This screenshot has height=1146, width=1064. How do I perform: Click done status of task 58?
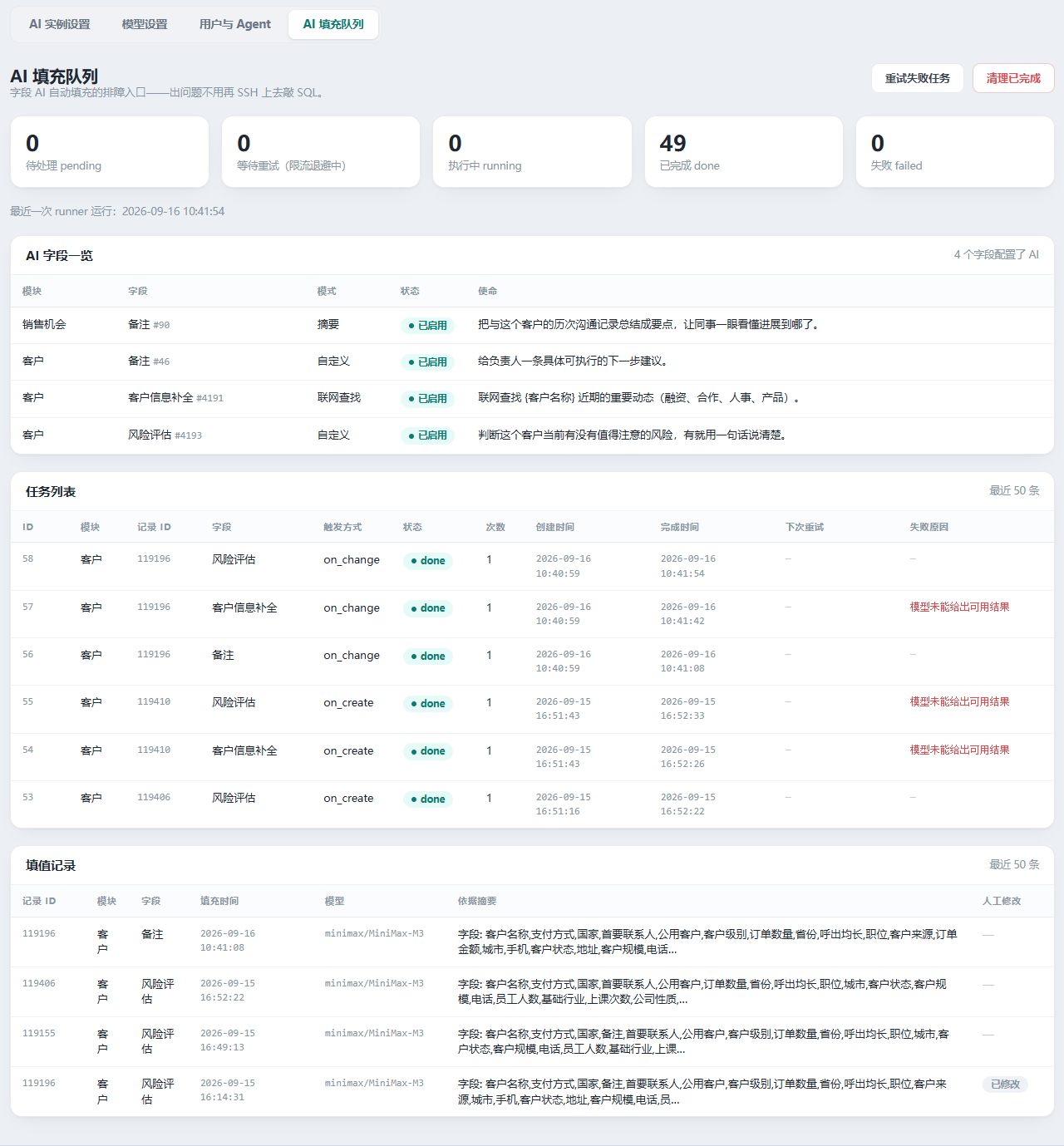427,561
